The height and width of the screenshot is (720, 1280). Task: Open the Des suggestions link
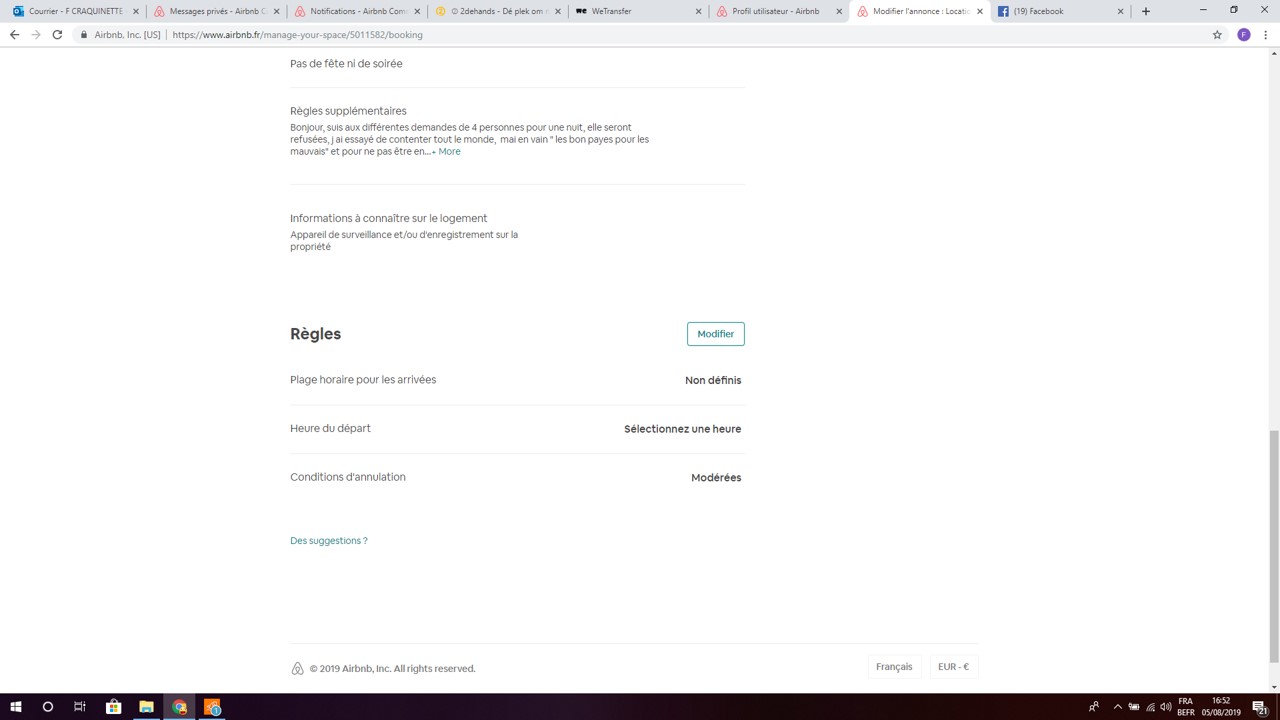tap(328, 540)
